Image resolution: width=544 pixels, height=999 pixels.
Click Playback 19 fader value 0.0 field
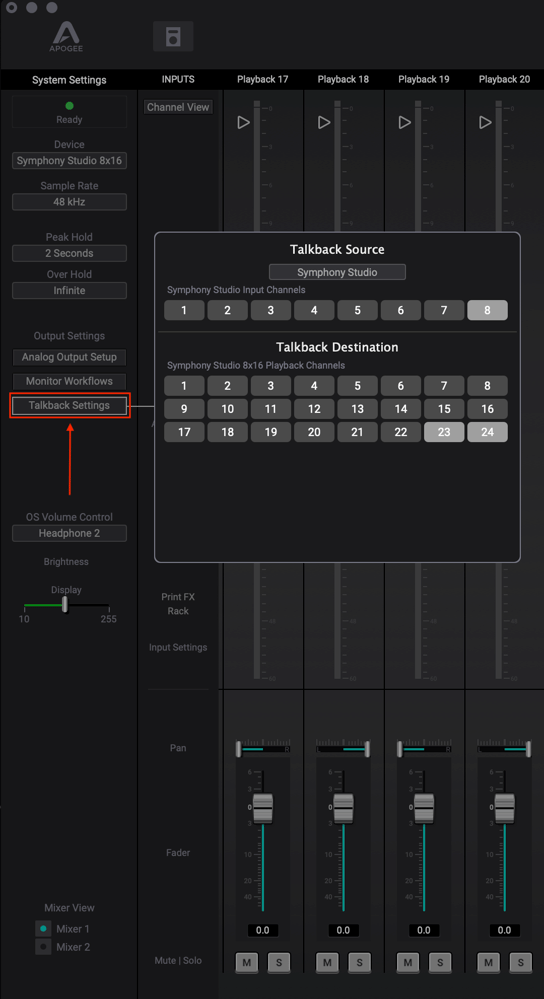click(424, 930)
